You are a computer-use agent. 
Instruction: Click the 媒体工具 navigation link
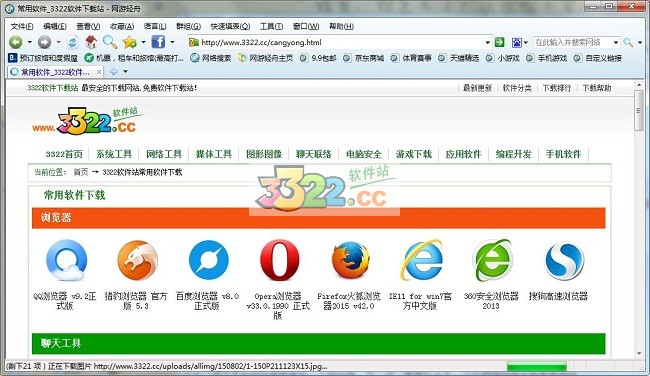point(214,154)
